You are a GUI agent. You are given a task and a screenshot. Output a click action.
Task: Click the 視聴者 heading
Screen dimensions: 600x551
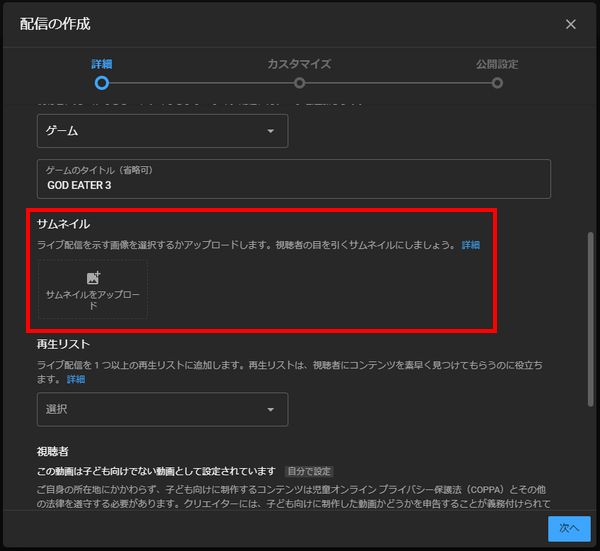[x=52, y=452]
